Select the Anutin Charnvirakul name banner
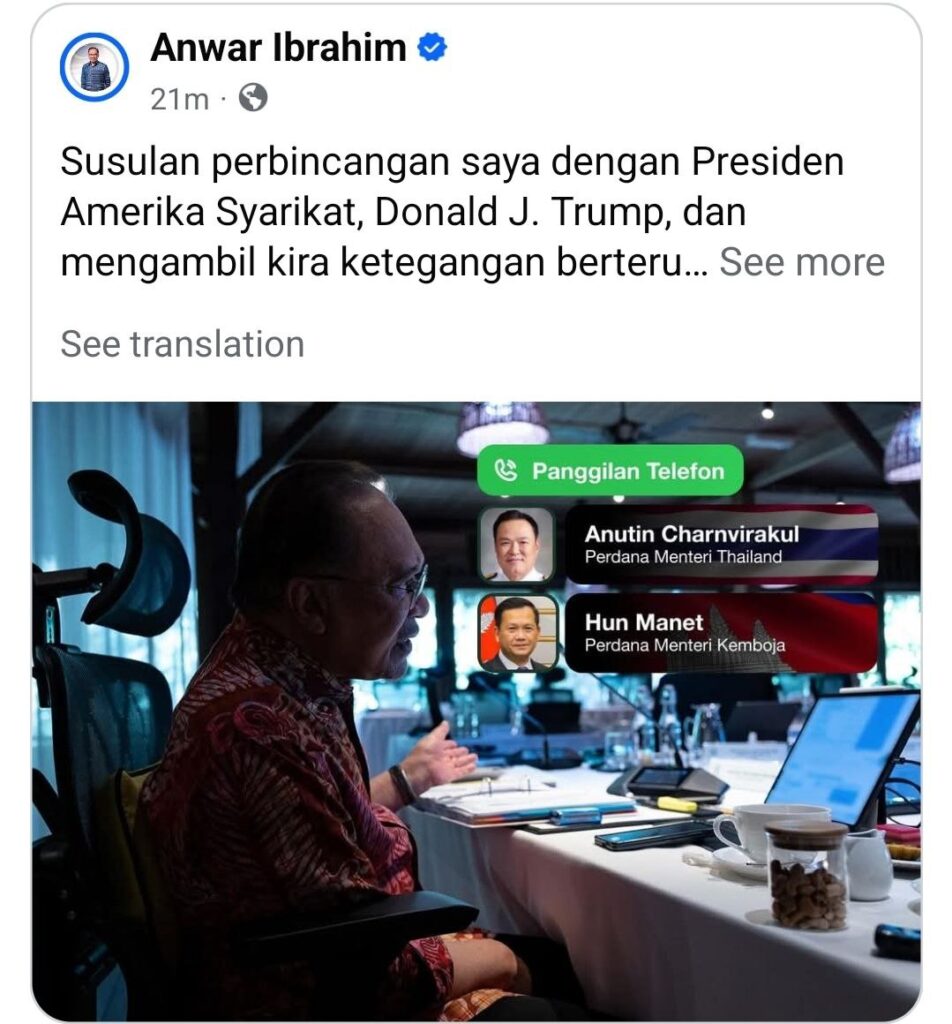Screen dimensions: 952x1024 click(721, 544)
